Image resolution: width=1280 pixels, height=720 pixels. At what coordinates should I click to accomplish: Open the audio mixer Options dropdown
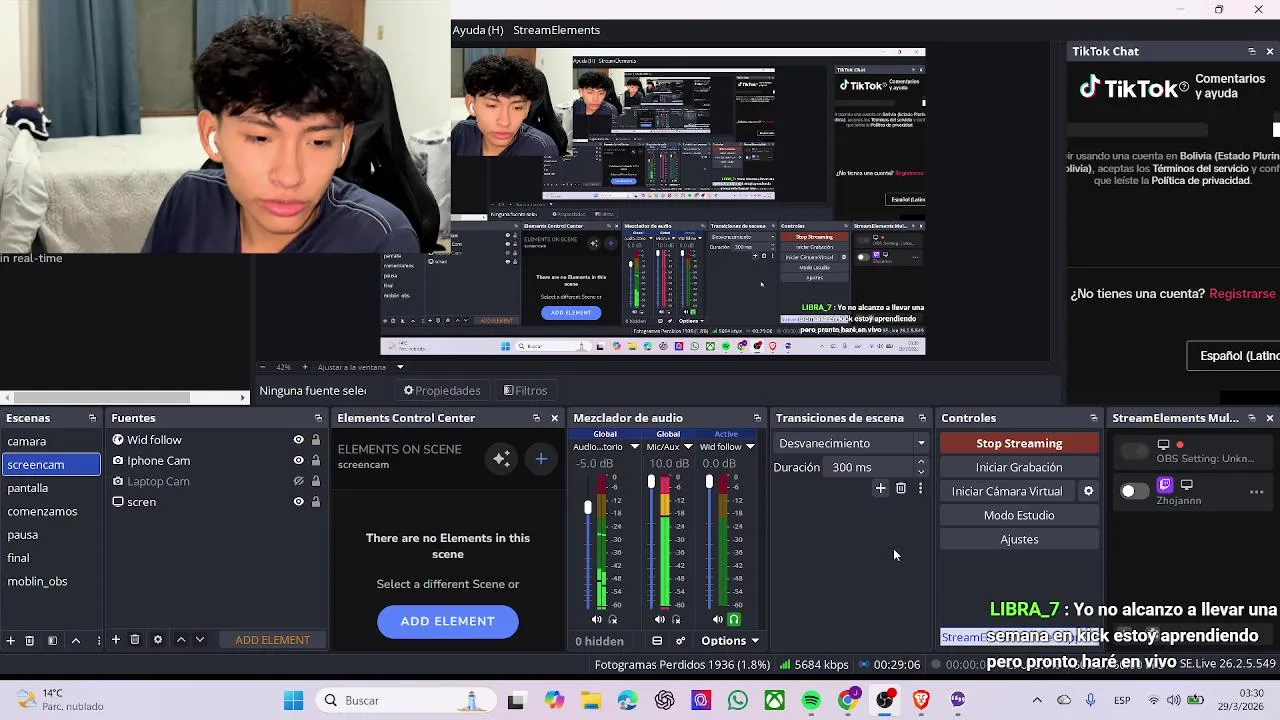[730, 641]
